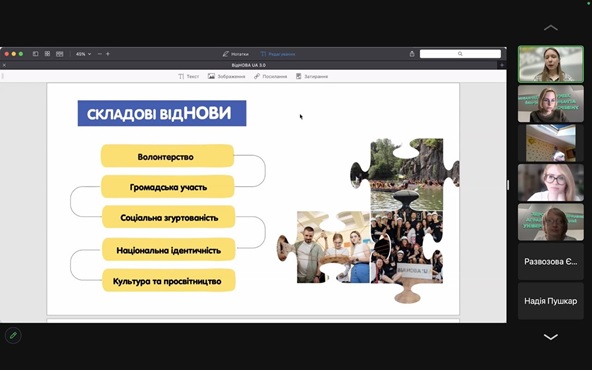Show more participants with down chevron

pos(550,336)
